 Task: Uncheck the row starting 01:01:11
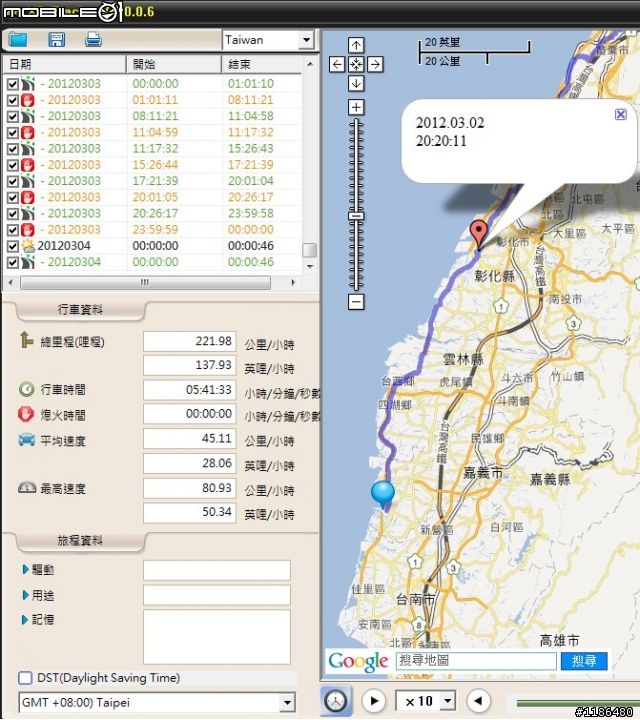(13, 100)
